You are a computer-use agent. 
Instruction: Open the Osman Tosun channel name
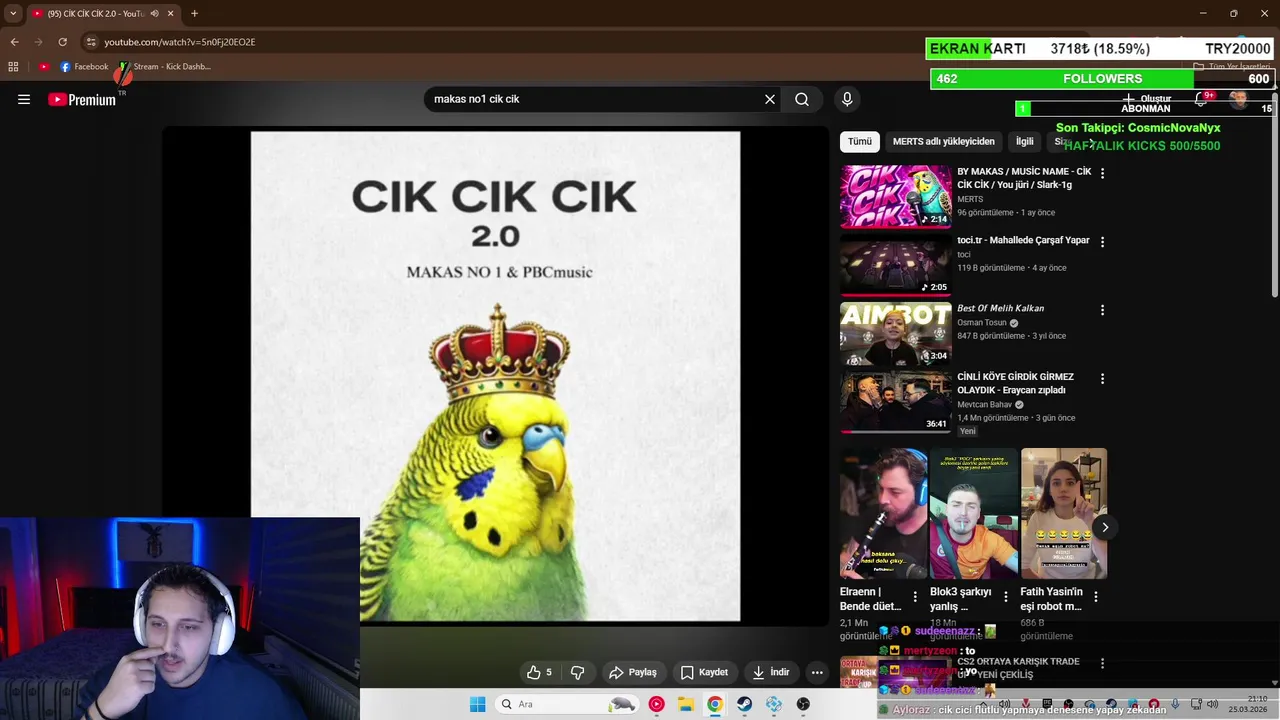pyautogui.click(x=982, y=323)
